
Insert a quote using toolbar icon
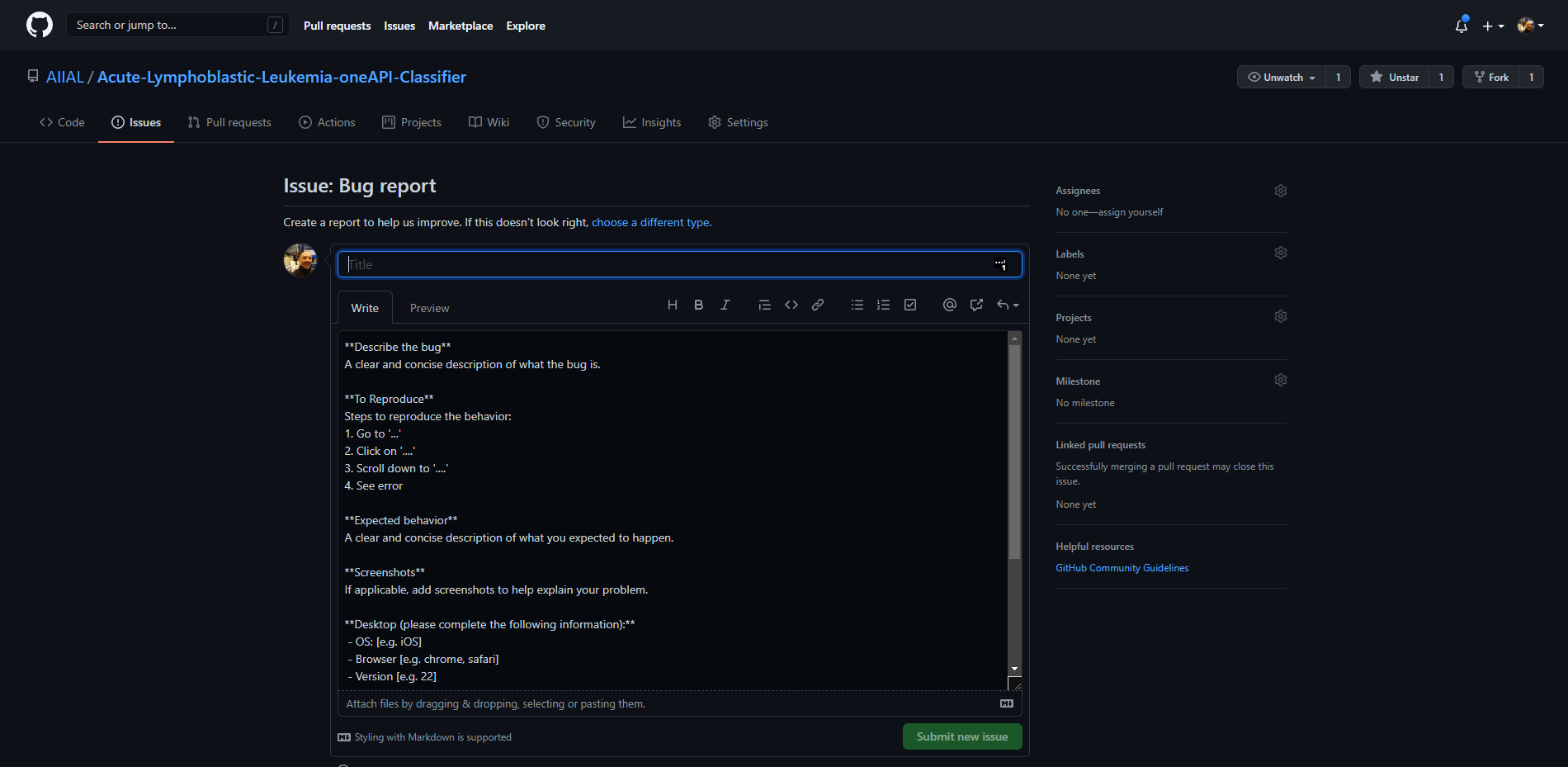[765, 305]
